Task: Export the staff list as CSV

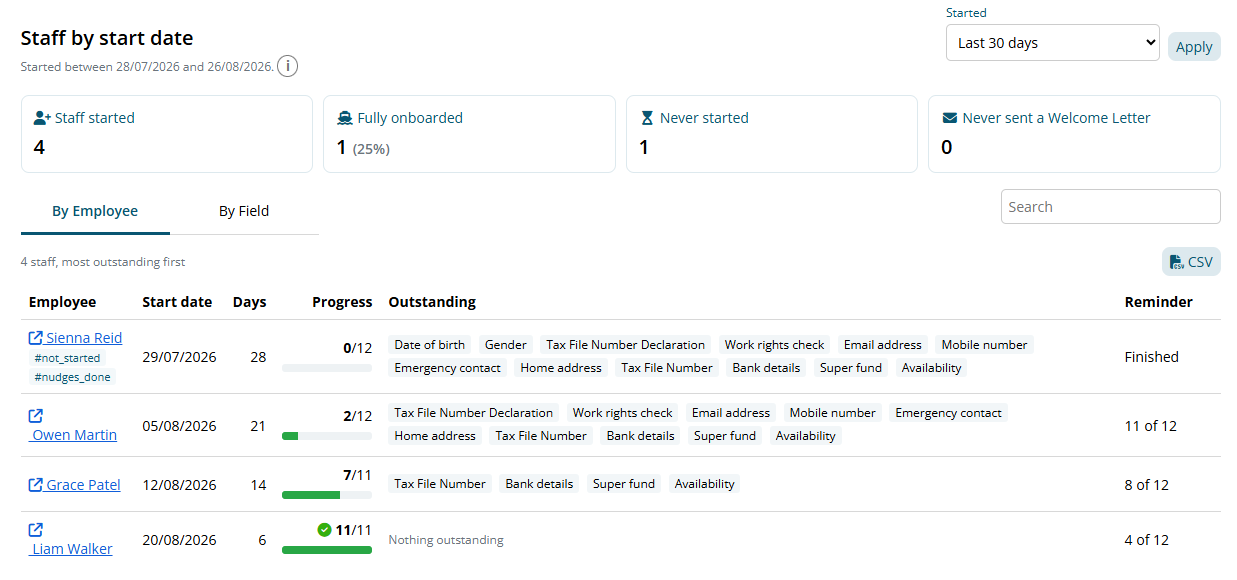Action: coord(1191,262)
